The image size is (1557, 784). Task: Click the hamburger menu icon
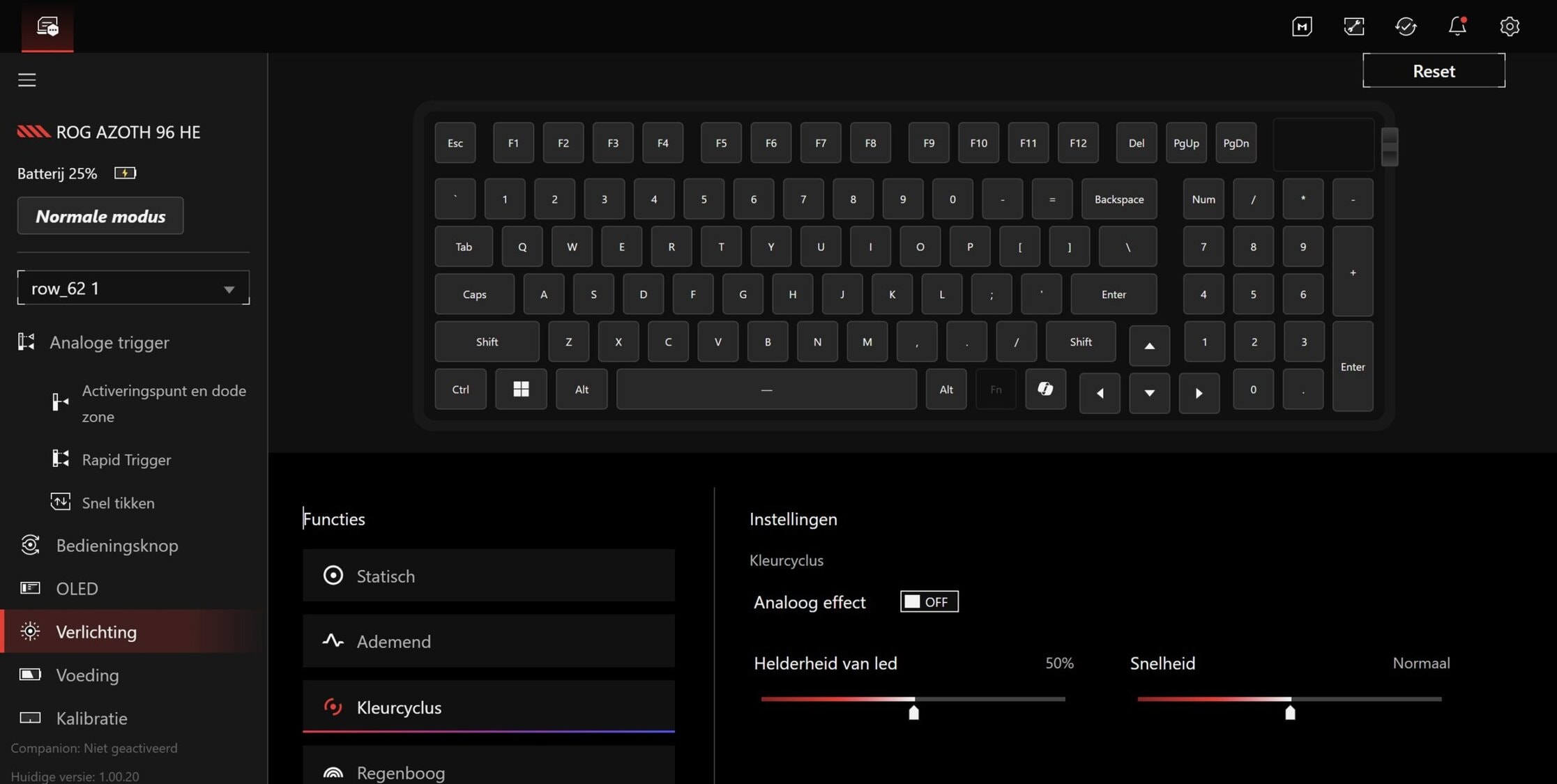26,80
